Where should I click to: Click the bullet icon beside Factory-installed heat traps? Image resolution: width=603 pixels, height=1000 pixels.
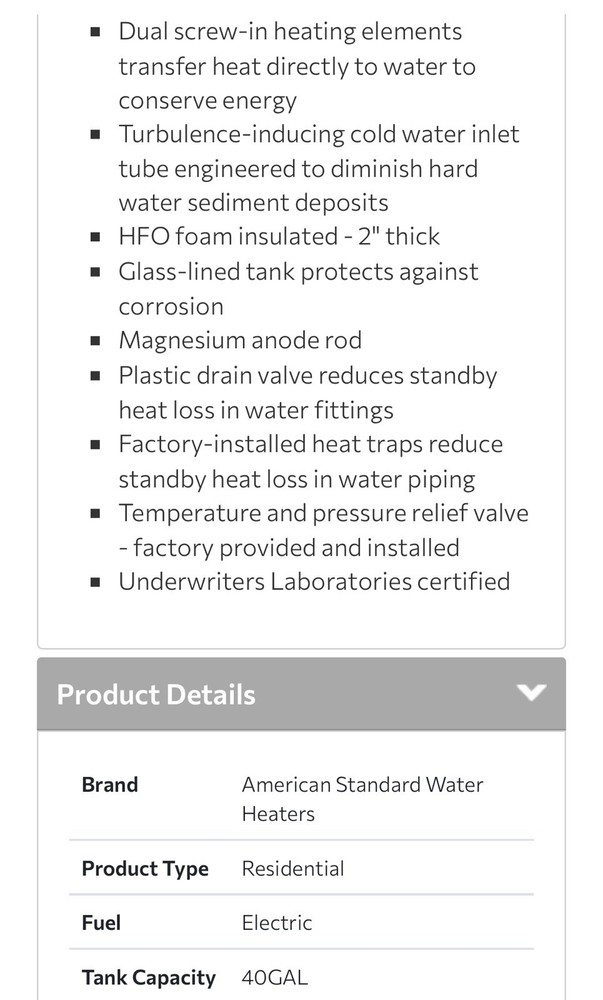click(x=95, y=443)
